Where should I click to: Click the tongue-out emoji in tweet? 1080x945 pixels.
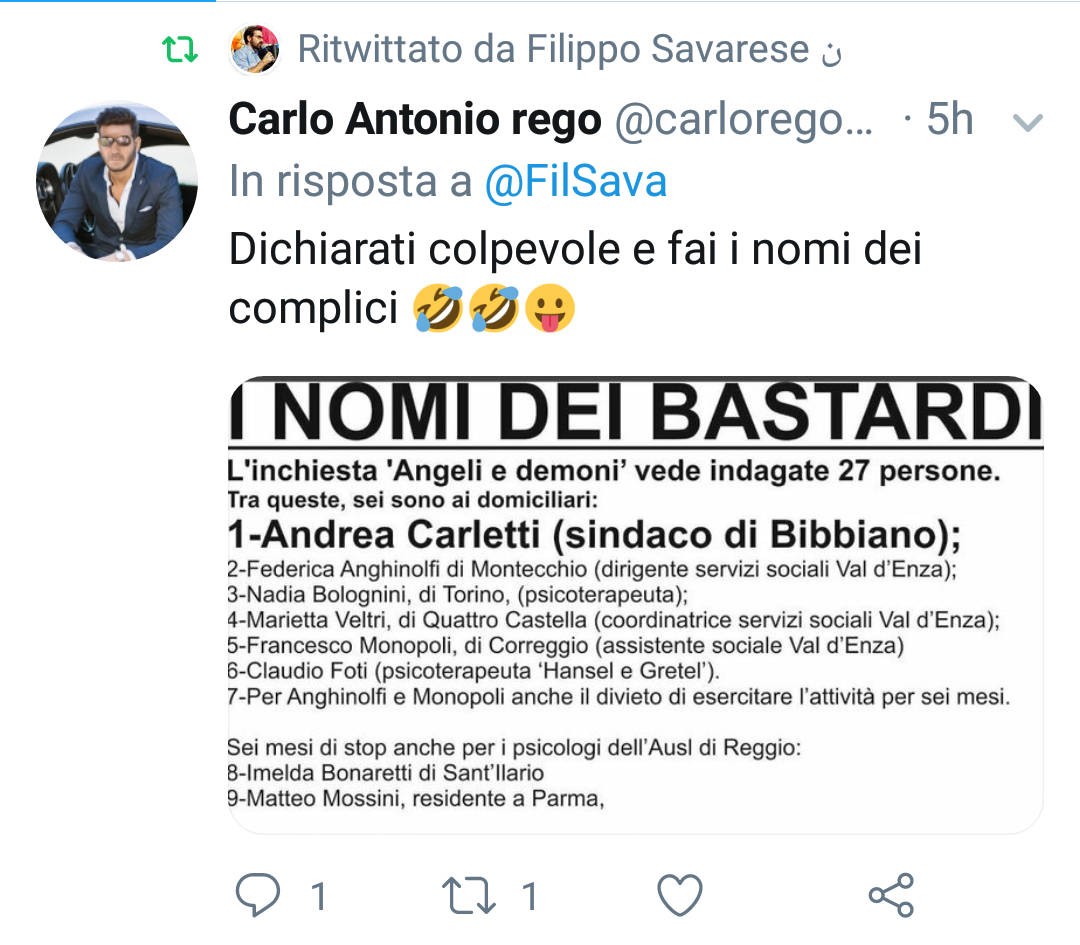550,308
